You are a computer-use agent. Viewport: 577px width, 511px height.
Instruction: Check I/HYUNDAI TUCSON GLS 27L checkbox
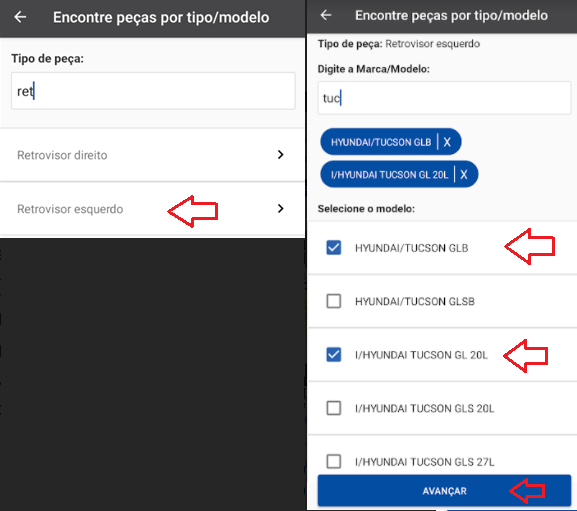(333, 461)
